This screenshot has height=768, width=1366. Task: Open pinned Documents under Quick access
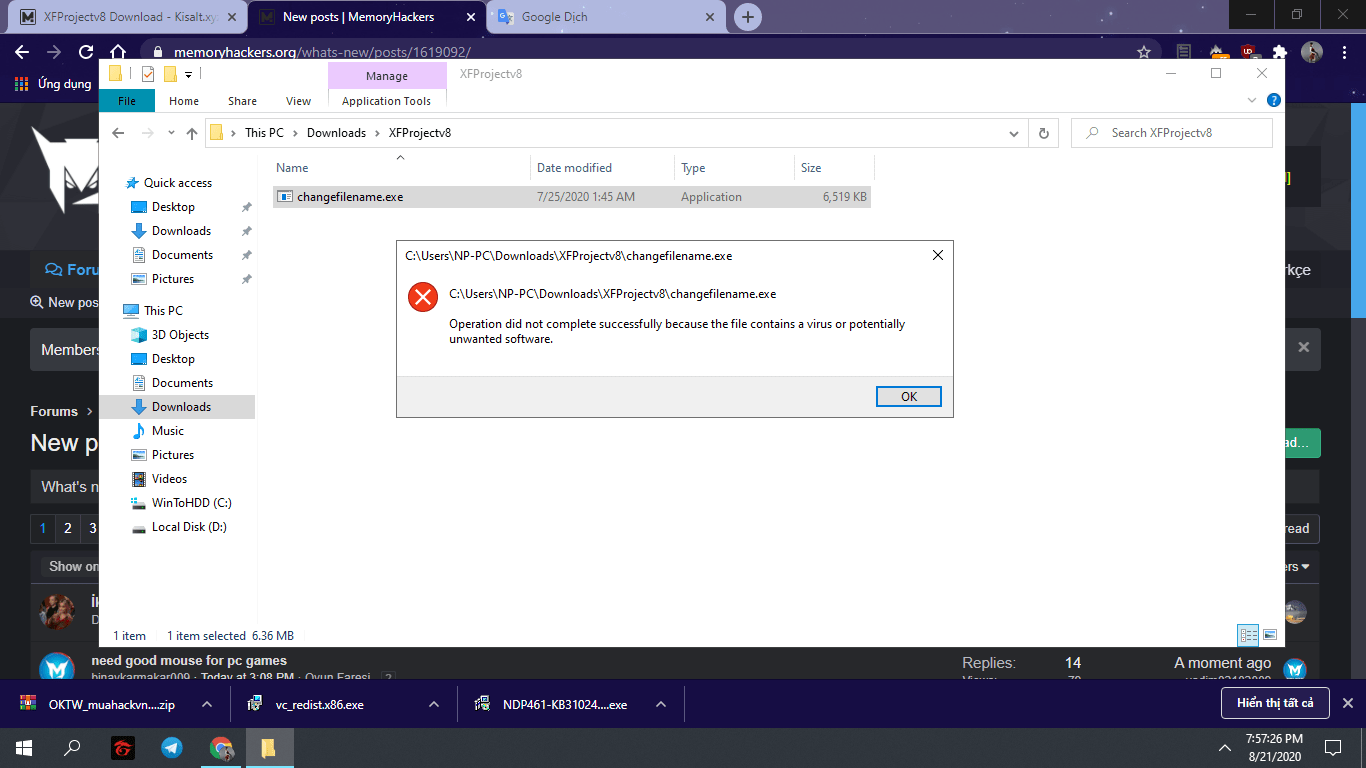(182, 255)
